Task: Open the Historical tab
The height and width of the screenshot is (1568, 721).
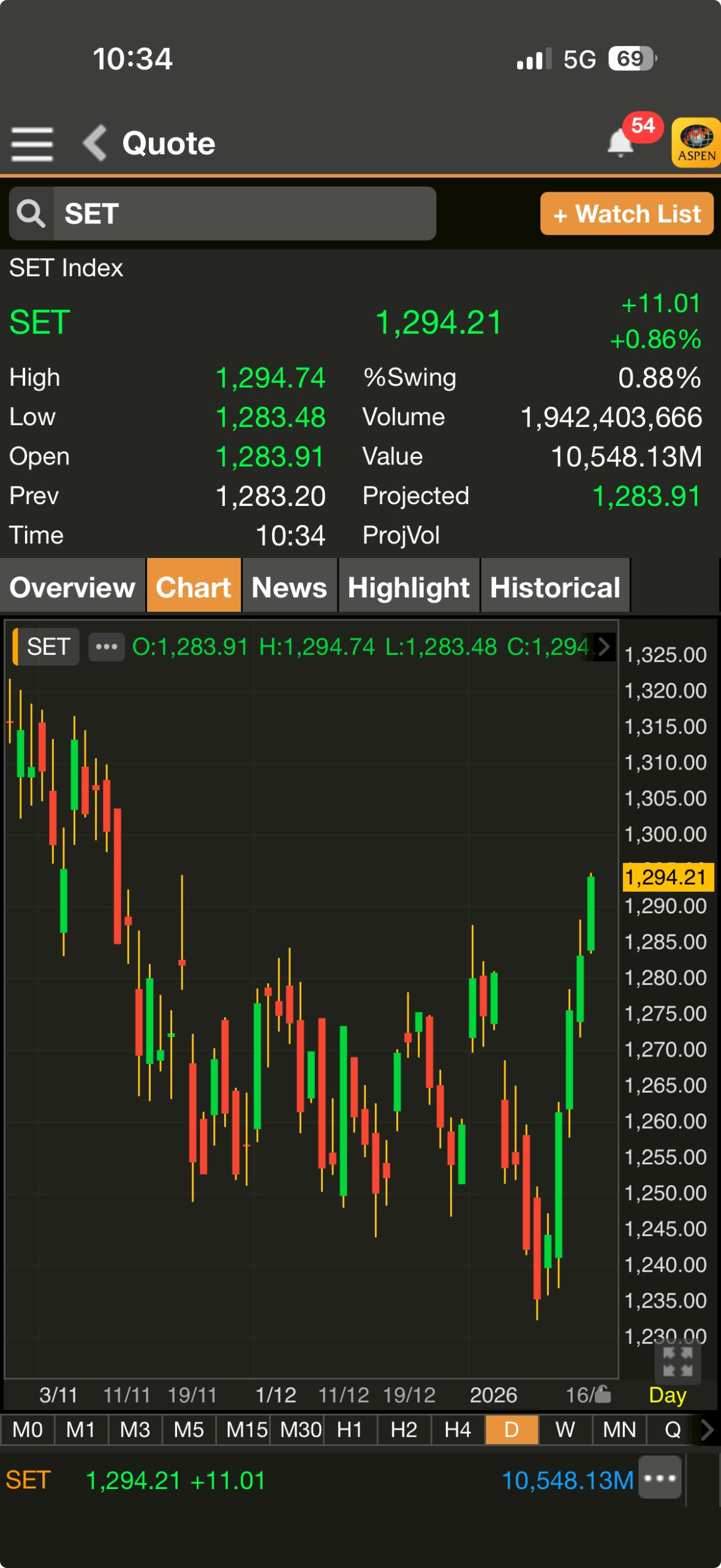Action: (x=555, y=587)
